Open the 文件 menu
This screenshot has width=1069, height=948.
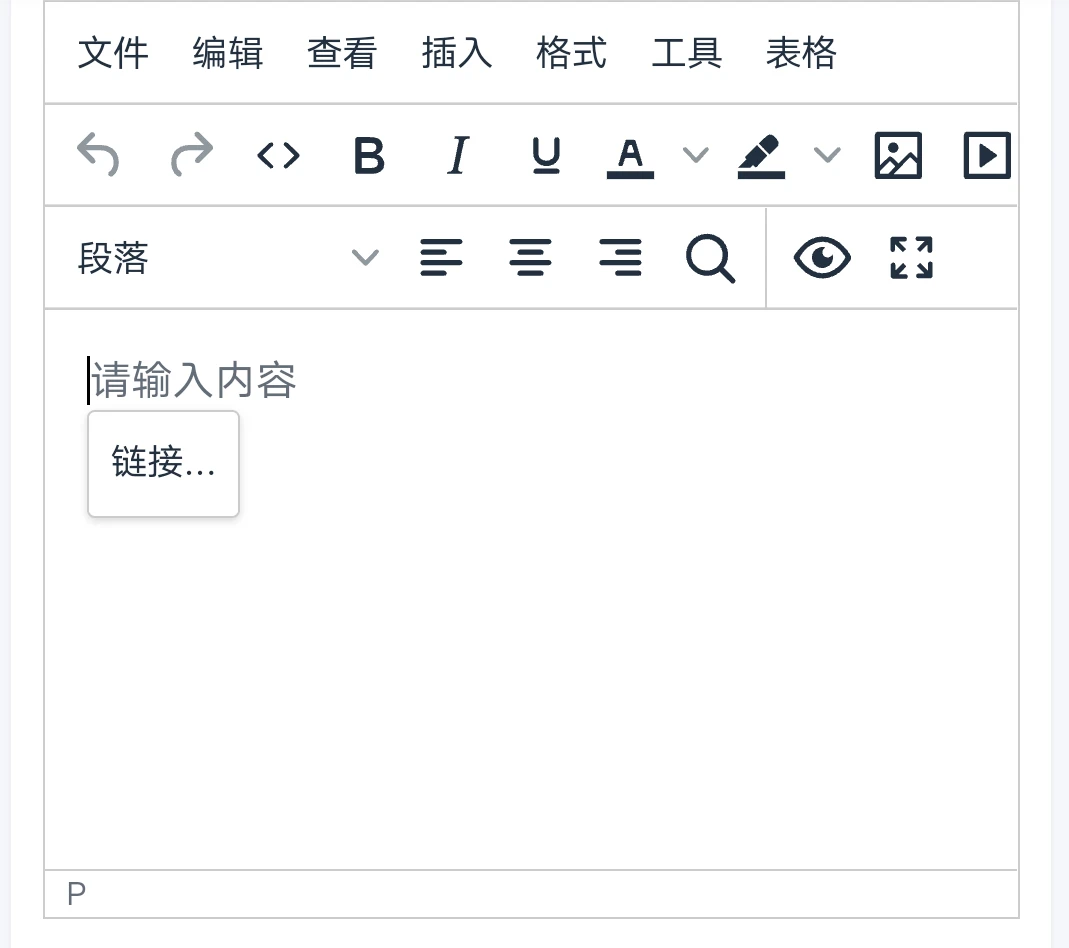113,53
